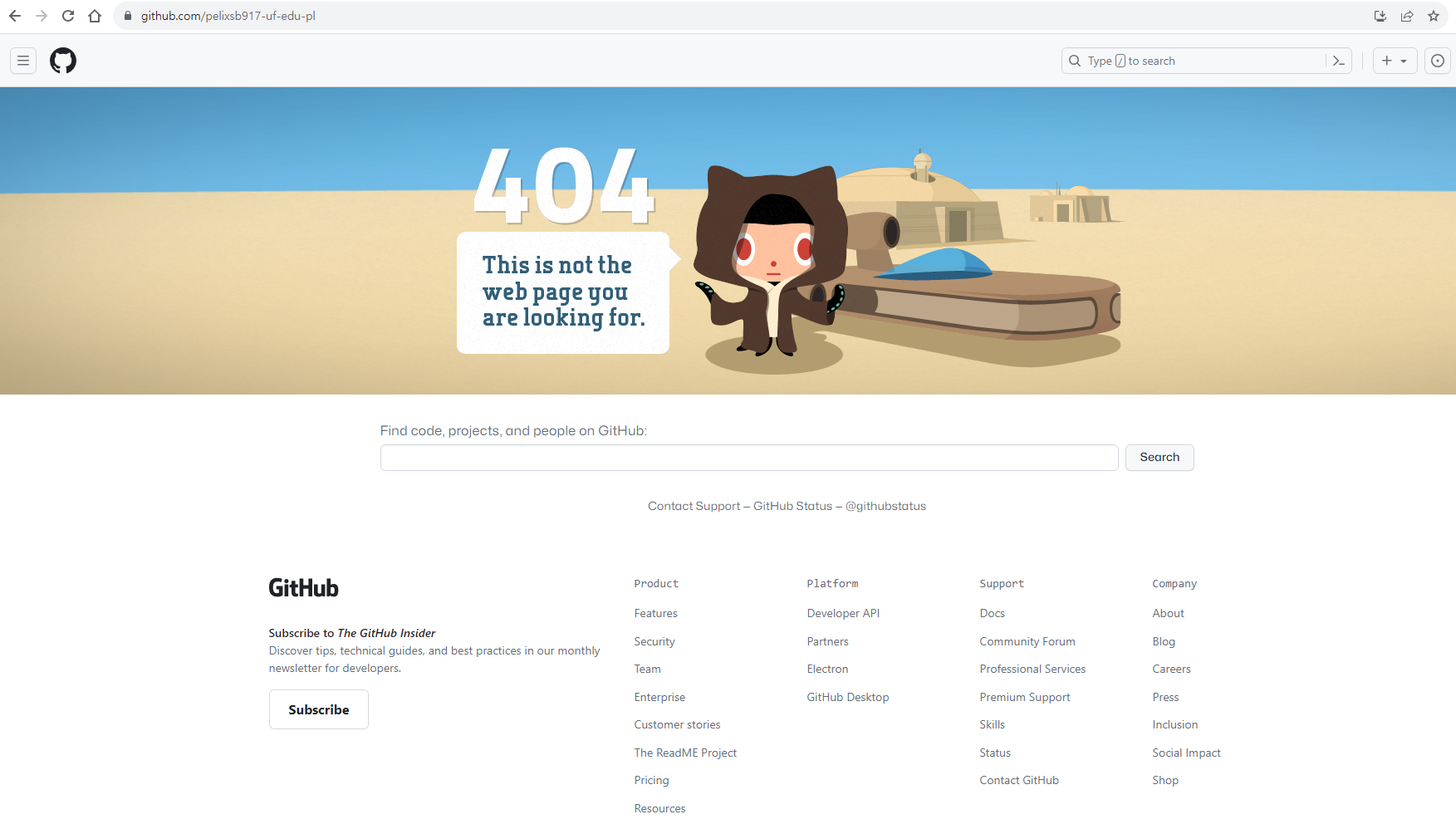Click the GitHub Octocat logo
The height and width of the screenshot is (824, 1456).
63,61
